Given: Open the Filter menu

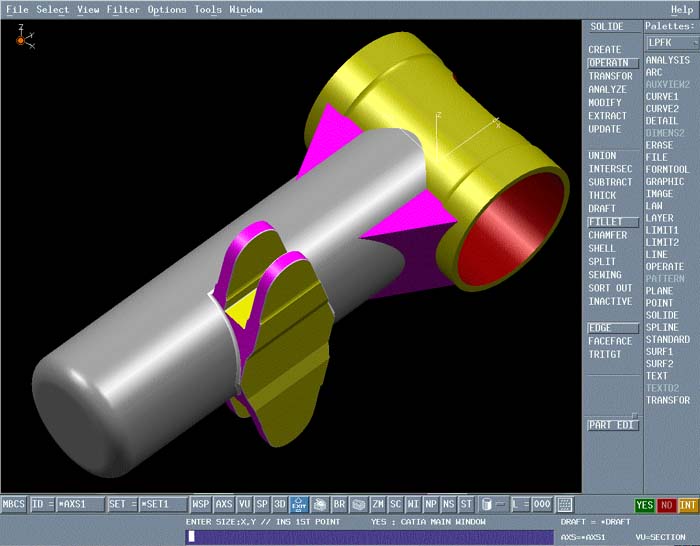Looking at the screenshot, I should 123,9.
